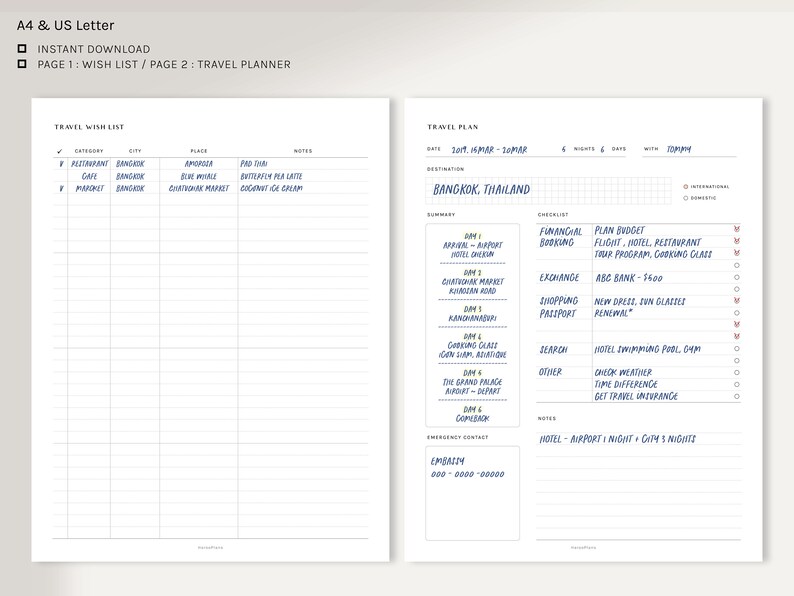
Task: Click the Butterfly Pea Latte note
Action: coord(271,176)
